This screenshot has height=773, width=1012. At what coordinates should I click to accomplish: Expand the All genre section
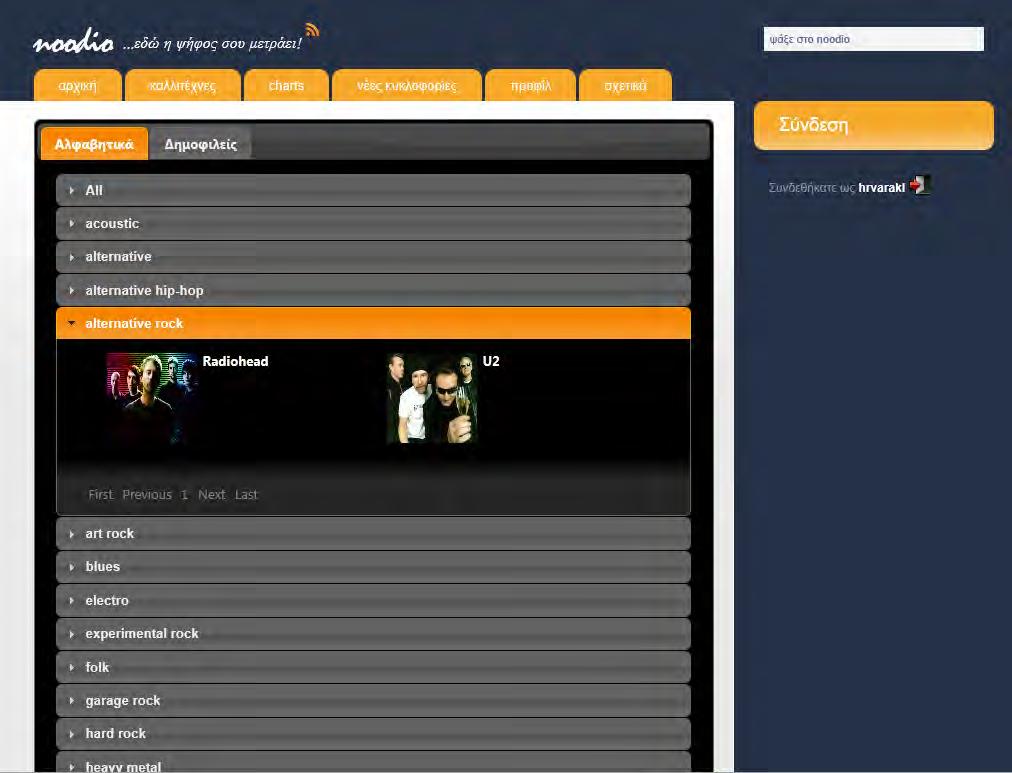point(373,190)
